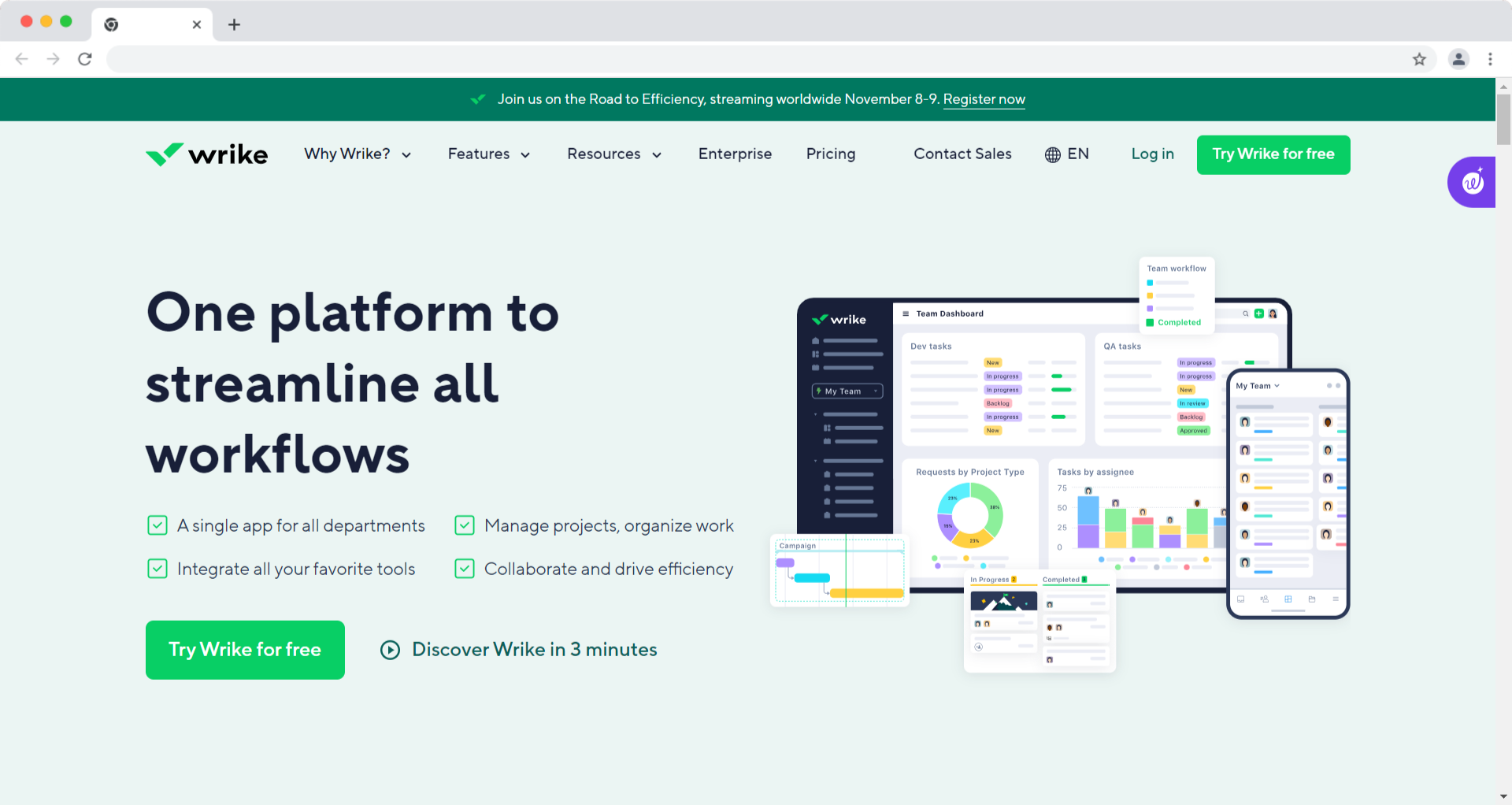
Task: Click the Register now link in the banner
Action: click(984, 99)
